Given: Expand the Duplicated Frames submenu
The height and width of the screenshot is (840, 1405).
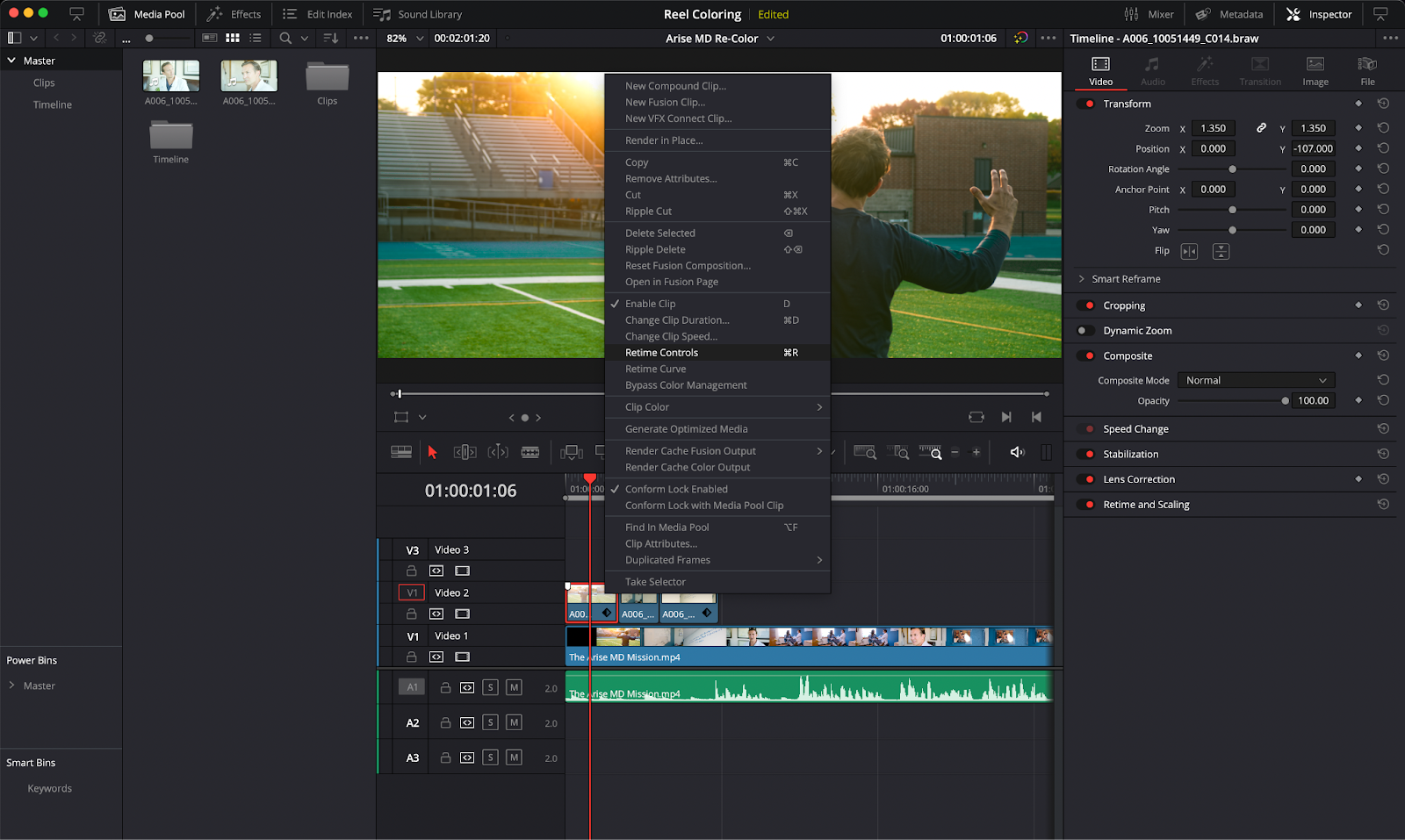Looking at the screenshot, I should pos(717,560).
